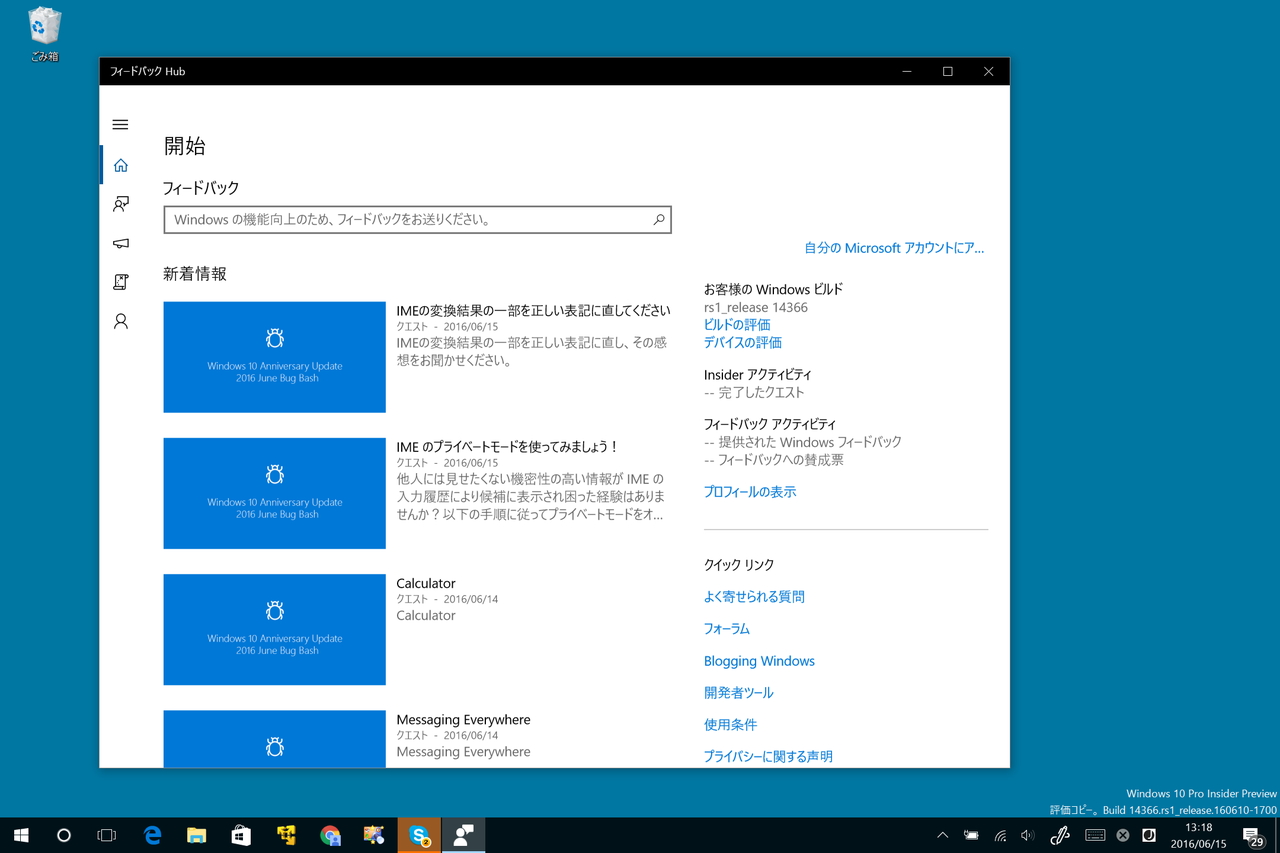The image size is (1280, 853).
Task: Open the フォーラム quick link
Action: tap(726, 628)
